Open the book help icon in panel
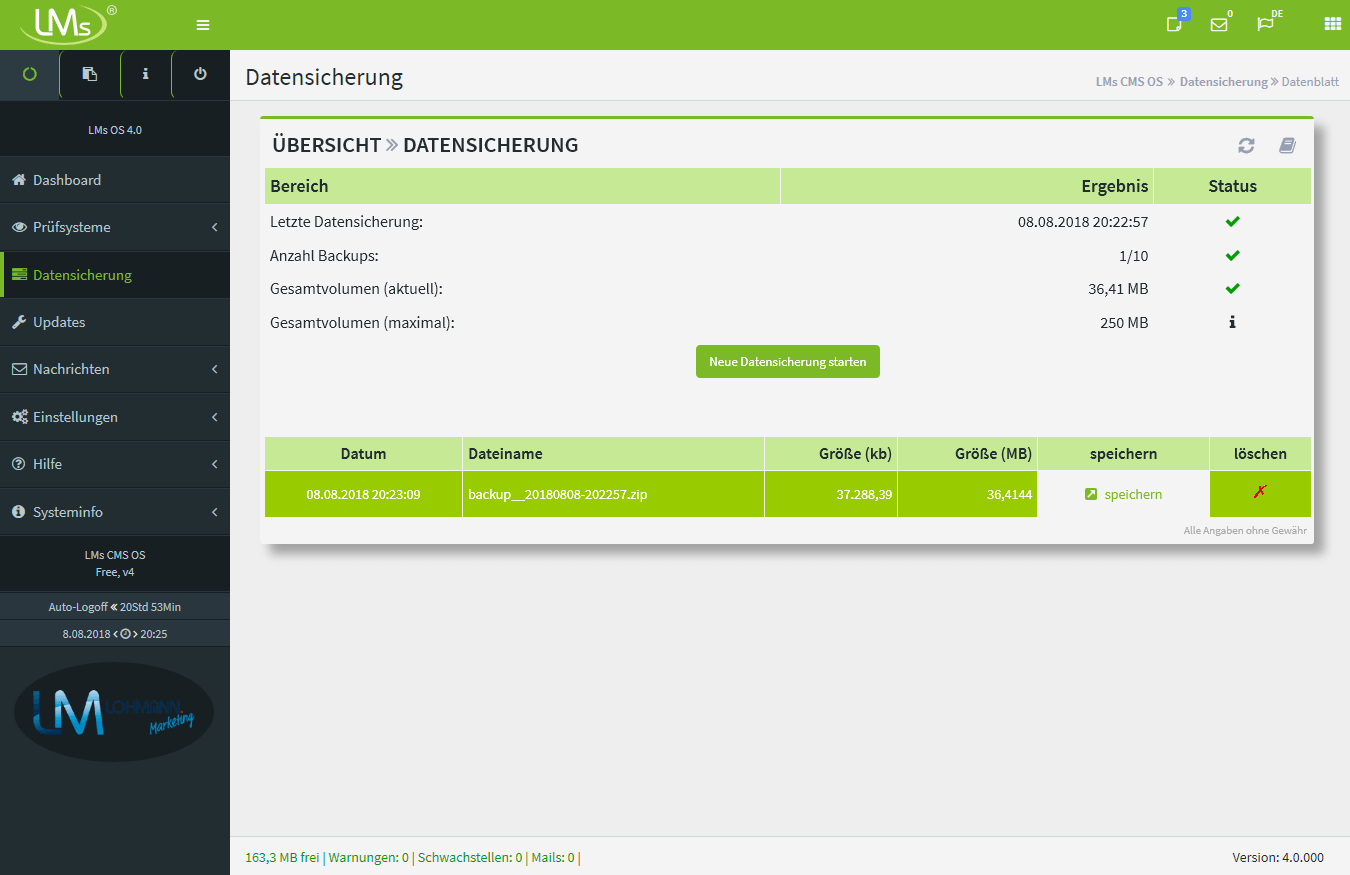 [1287, 146]
